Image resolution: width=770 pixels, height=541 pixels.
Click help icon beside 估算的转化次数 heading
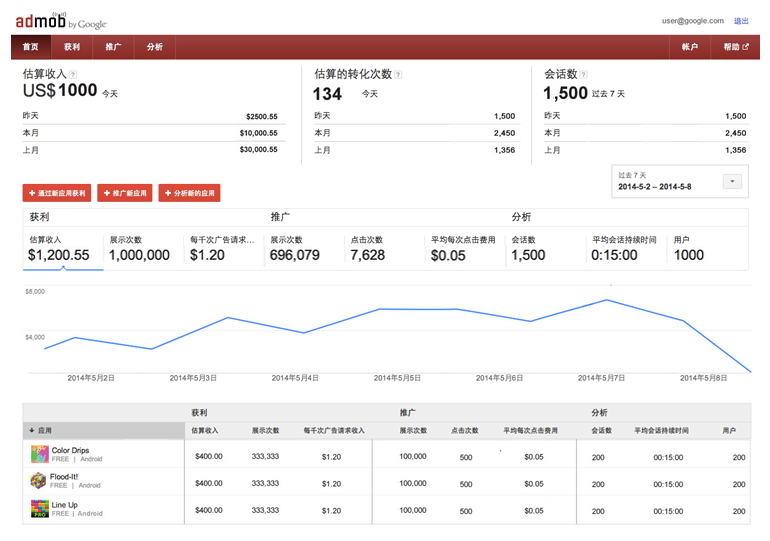tap(398, 75)
